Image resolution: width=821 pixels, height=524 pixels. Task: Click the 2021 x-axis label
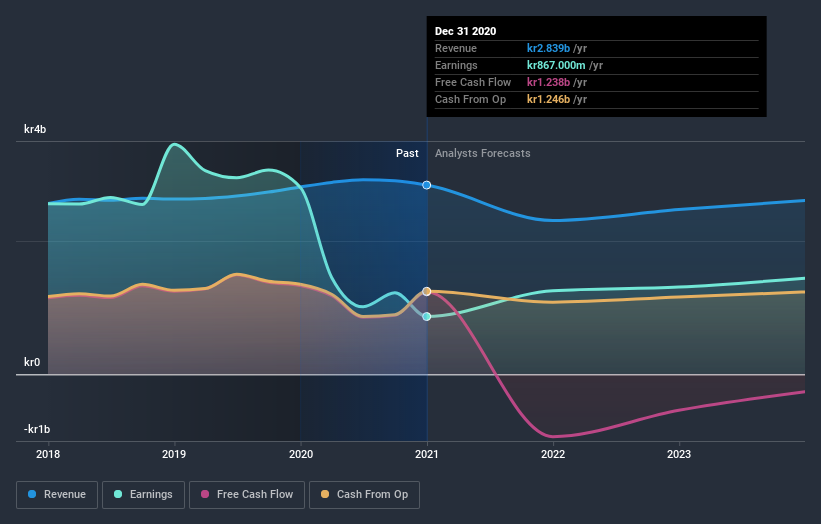(427, 454)
